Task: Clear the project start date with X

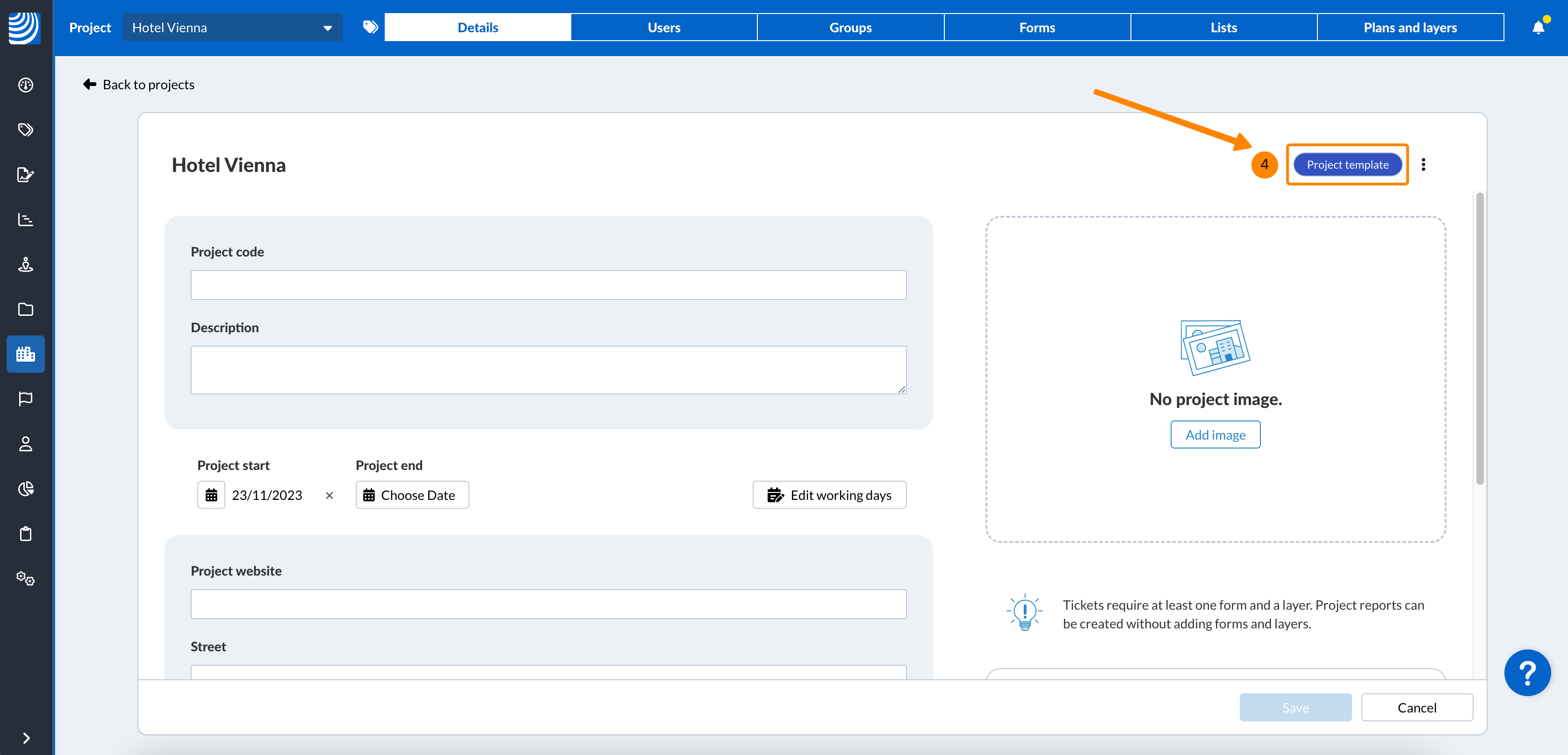Action: click(x=329, y=495)
